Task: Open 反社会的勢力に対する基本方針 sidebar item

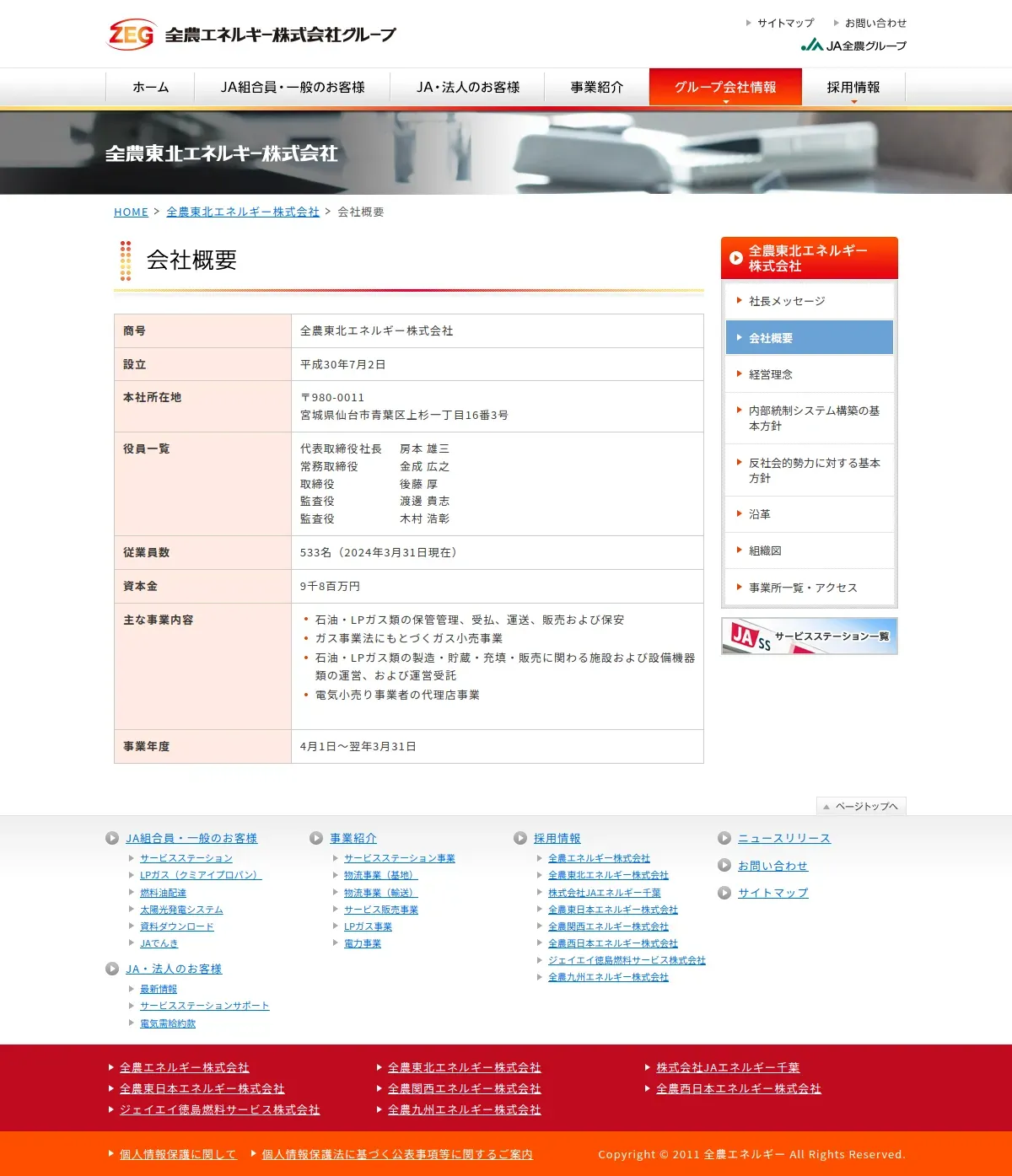Action: tap(810, 470)
